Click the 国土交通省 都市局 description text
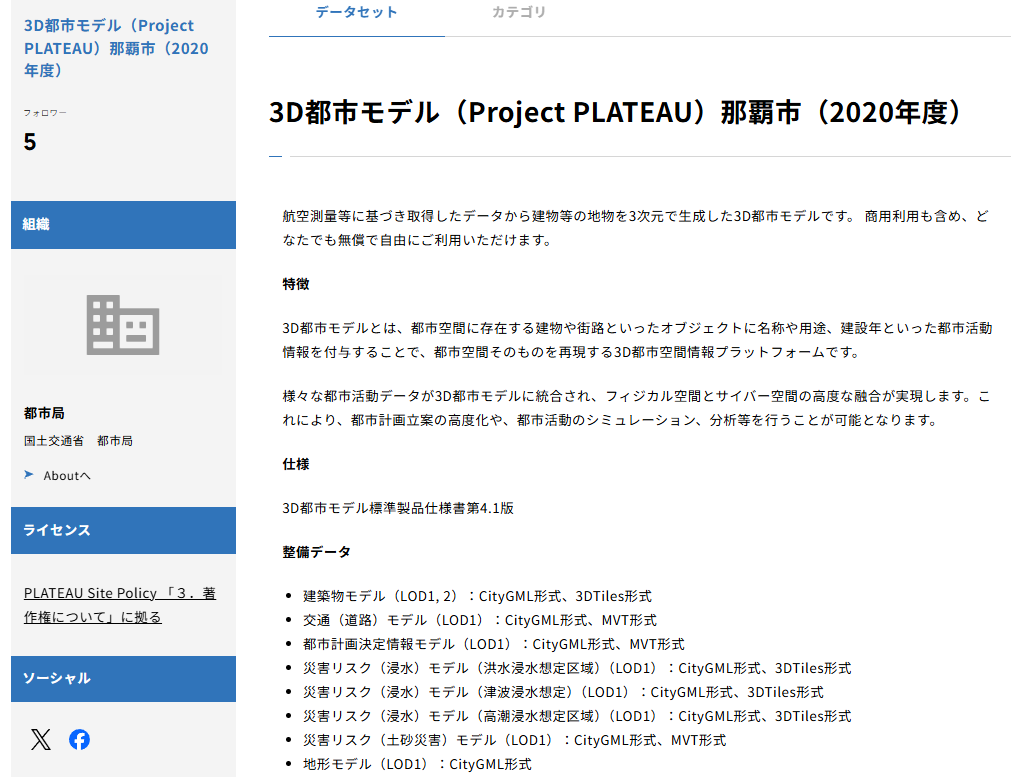 [78, 441]
